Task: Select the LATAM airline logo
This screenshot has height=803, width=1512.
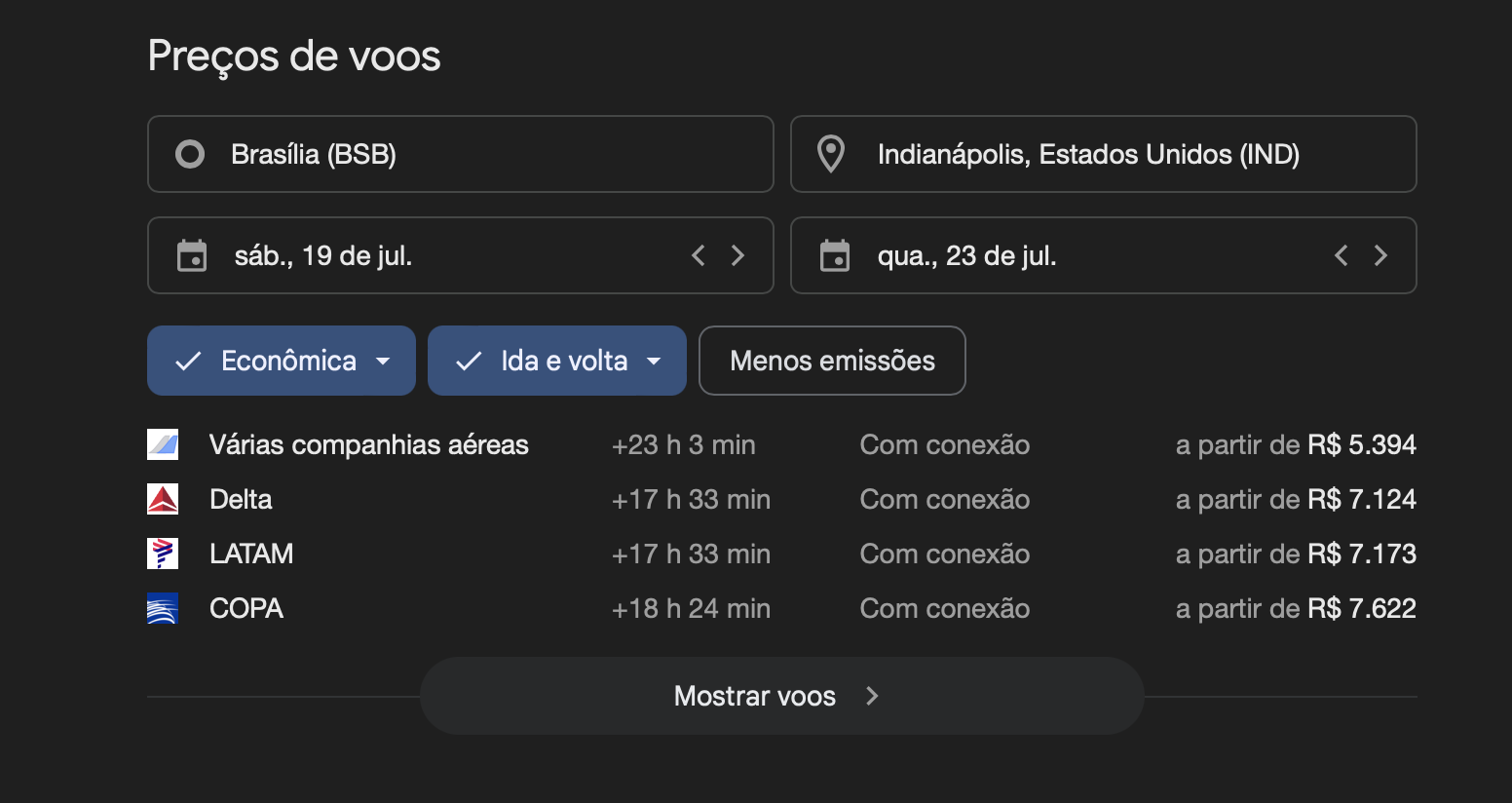Action: tap(163, 554)
